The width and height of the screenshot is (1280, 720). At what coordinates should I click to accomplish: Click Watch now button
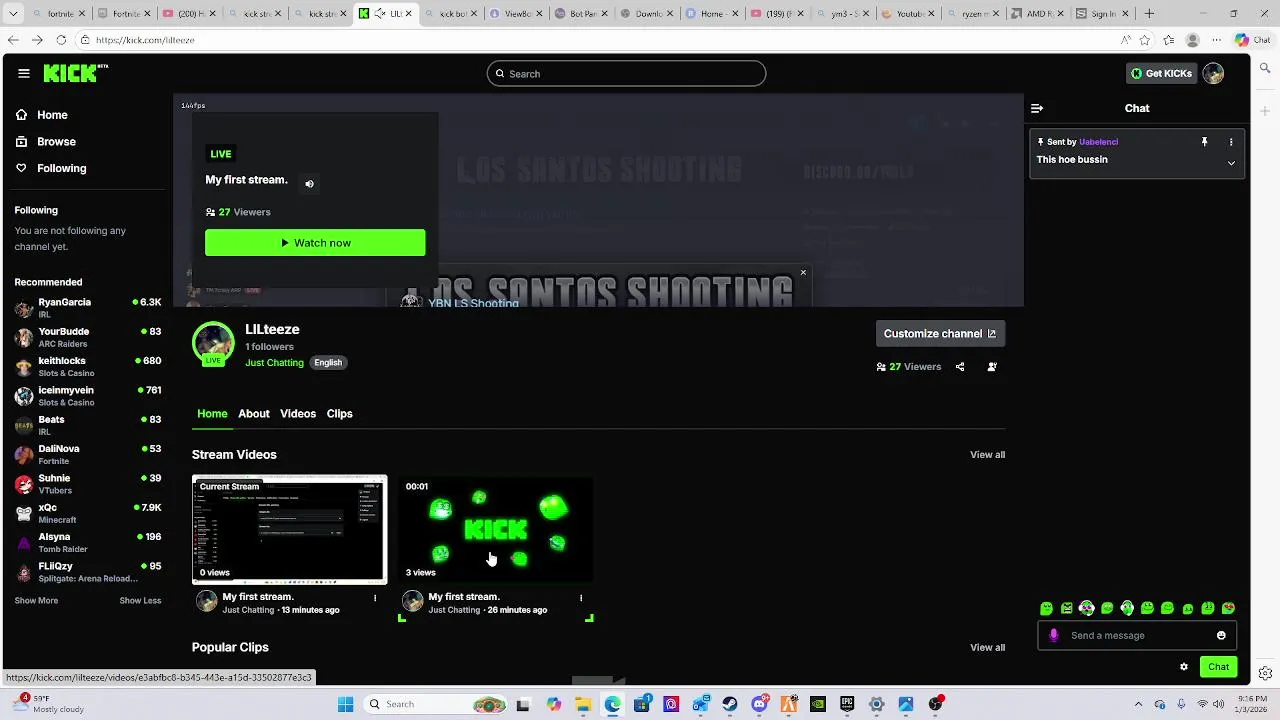point(315,243)
